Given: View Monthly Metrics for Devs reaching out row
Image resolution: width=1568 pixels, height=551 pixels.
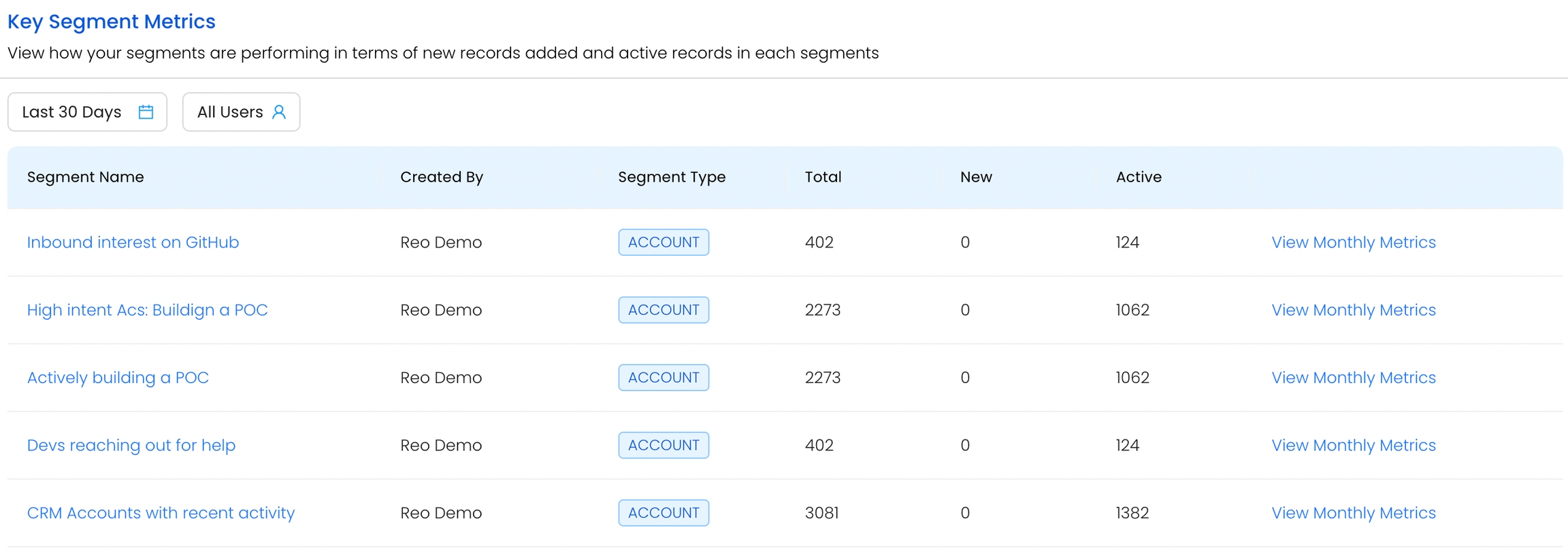Looking at the screenshot, I should (x=1353, y=446).
